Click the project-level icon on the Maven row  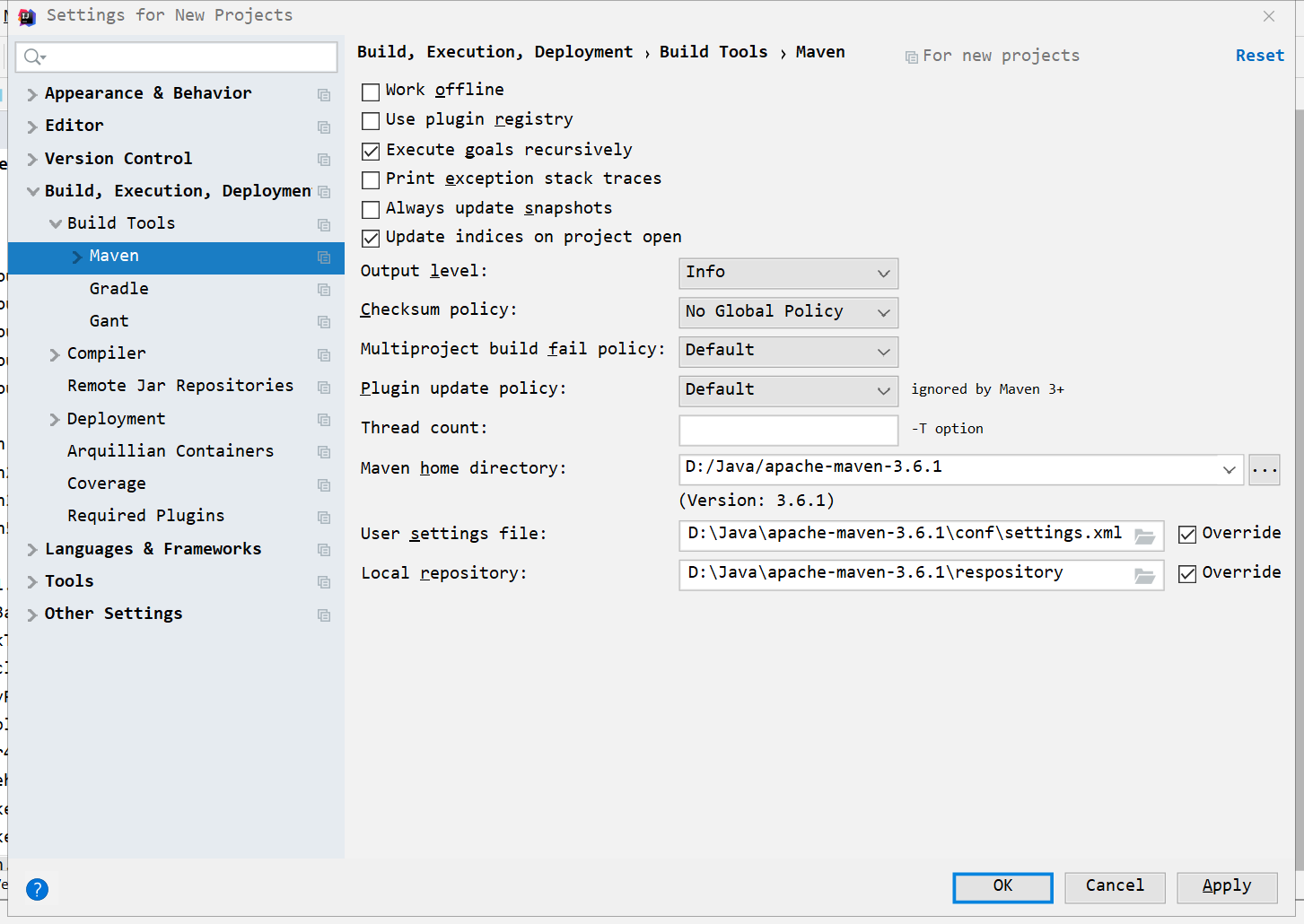(324, 257)
